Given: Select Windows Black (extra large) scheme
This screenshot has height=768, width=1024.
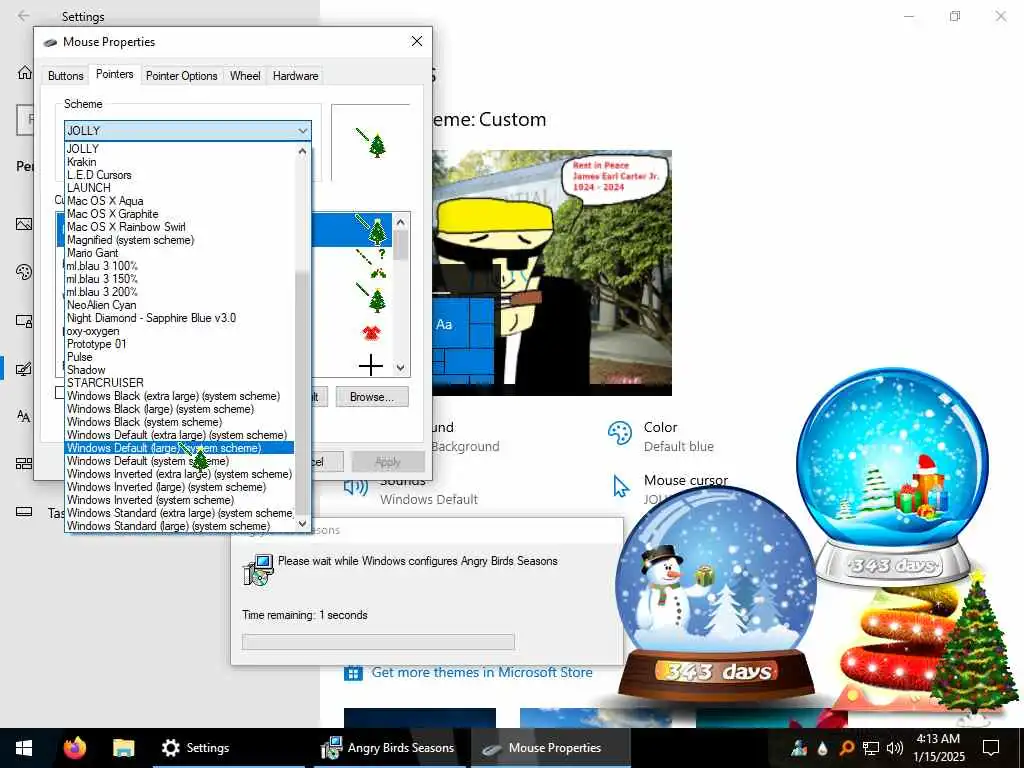Looking at the screenshot, I should (180, 396).
